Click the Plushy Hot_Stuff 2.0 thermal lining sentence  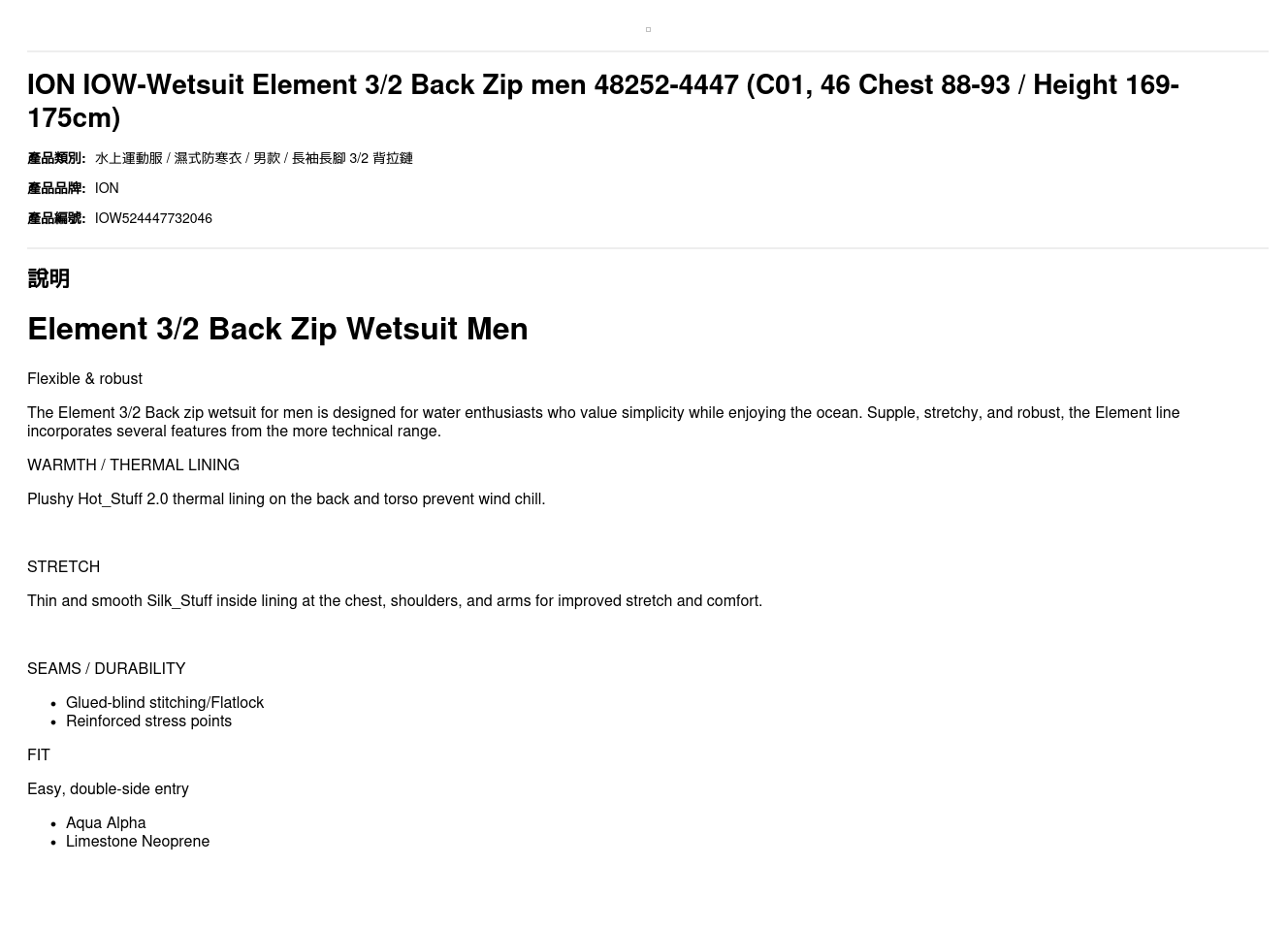(x=286, y=499)
